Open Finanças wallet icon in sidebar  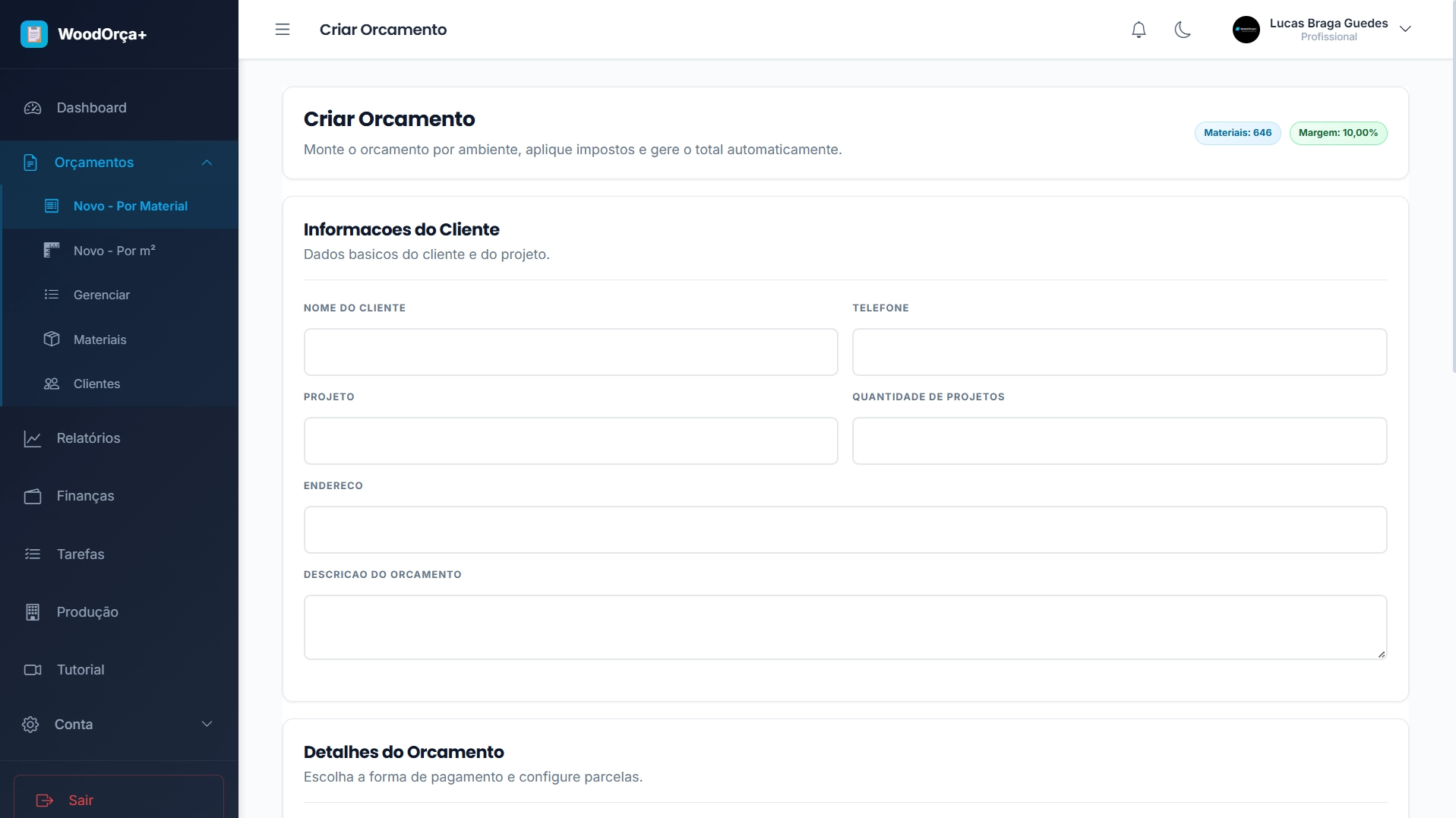point(33,496)
